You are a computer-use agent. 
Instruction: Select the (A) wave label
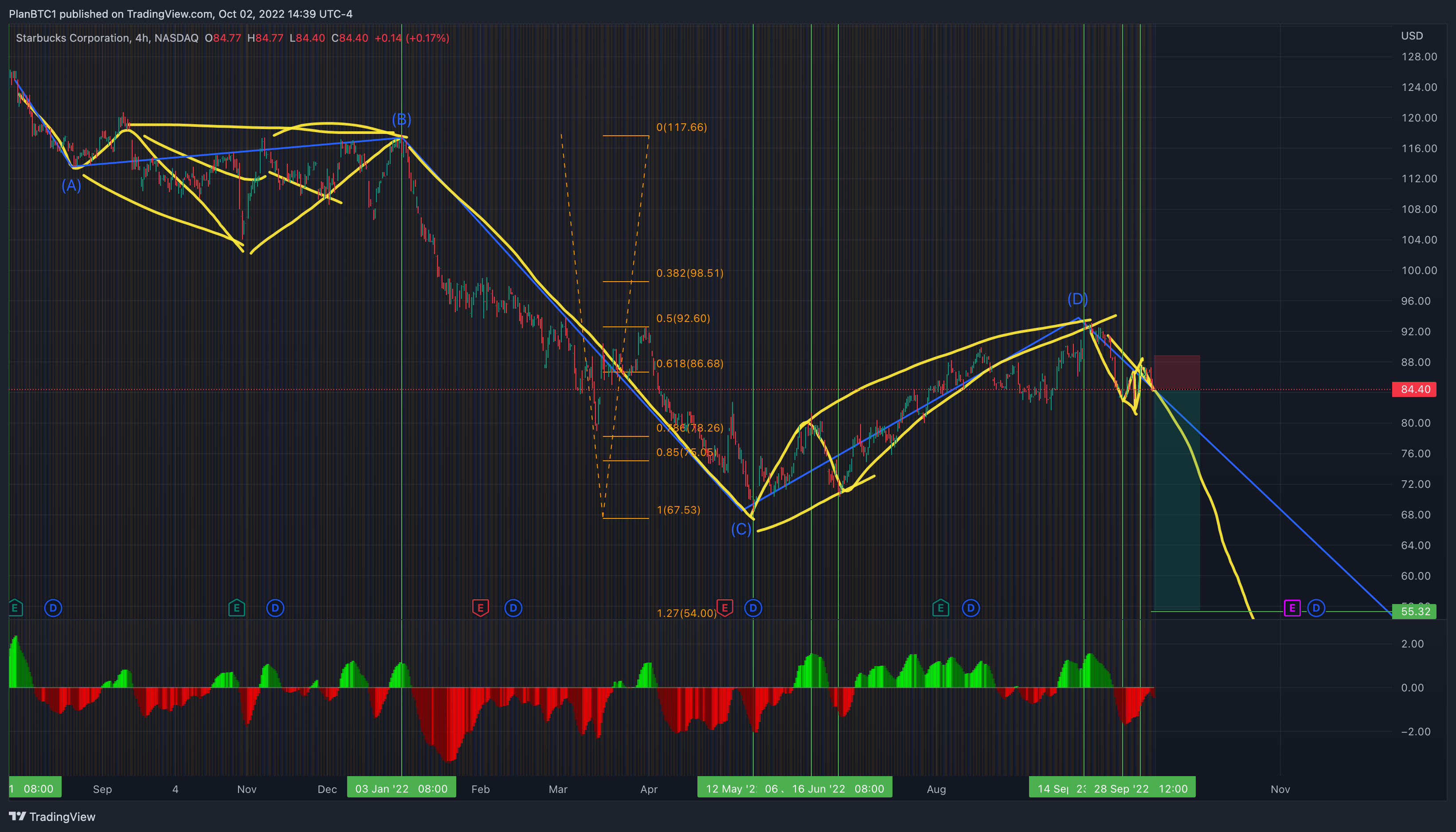coord(71,185)
